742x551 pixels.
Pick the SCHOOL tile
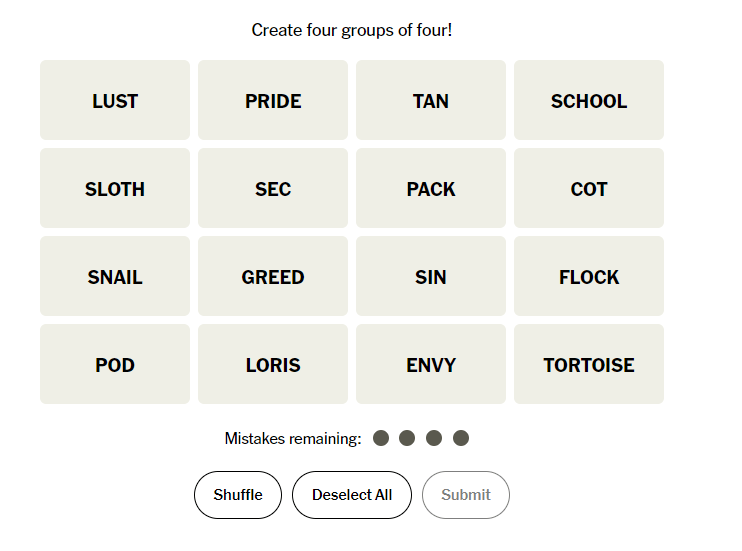(x=589, y=100)
